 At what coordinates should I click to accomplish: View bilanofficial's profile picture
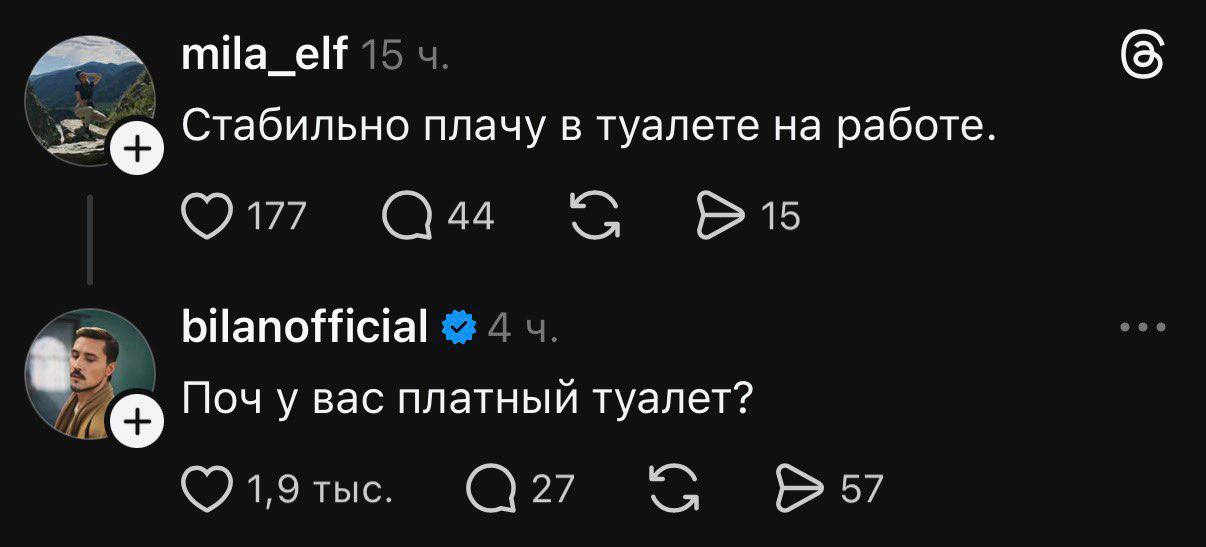(x=90, y=373)
